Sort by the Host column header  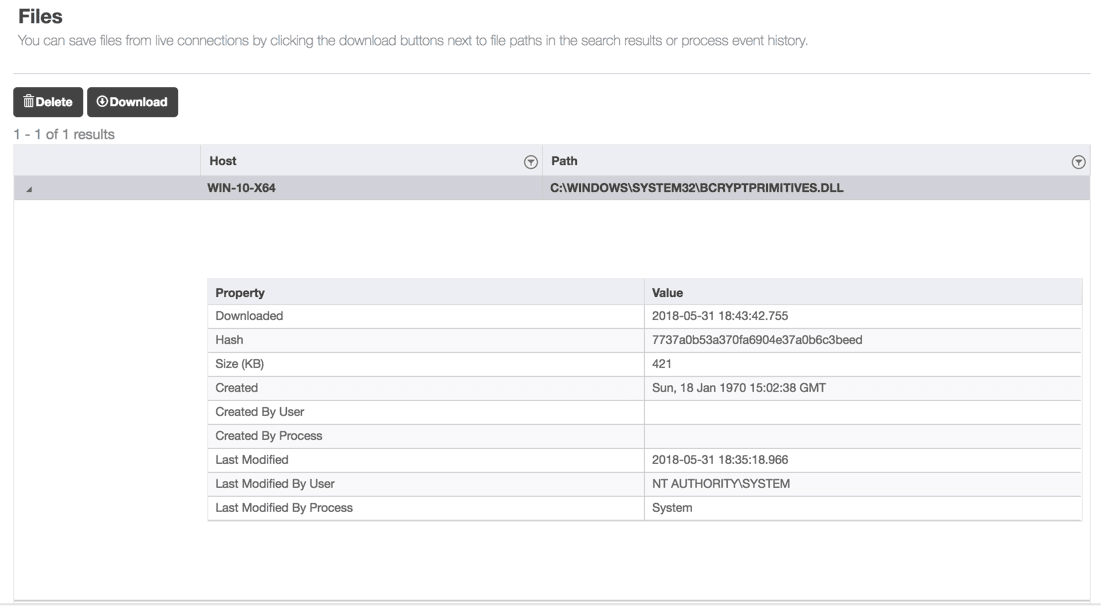pyautogui.click(x=223, y=160)
